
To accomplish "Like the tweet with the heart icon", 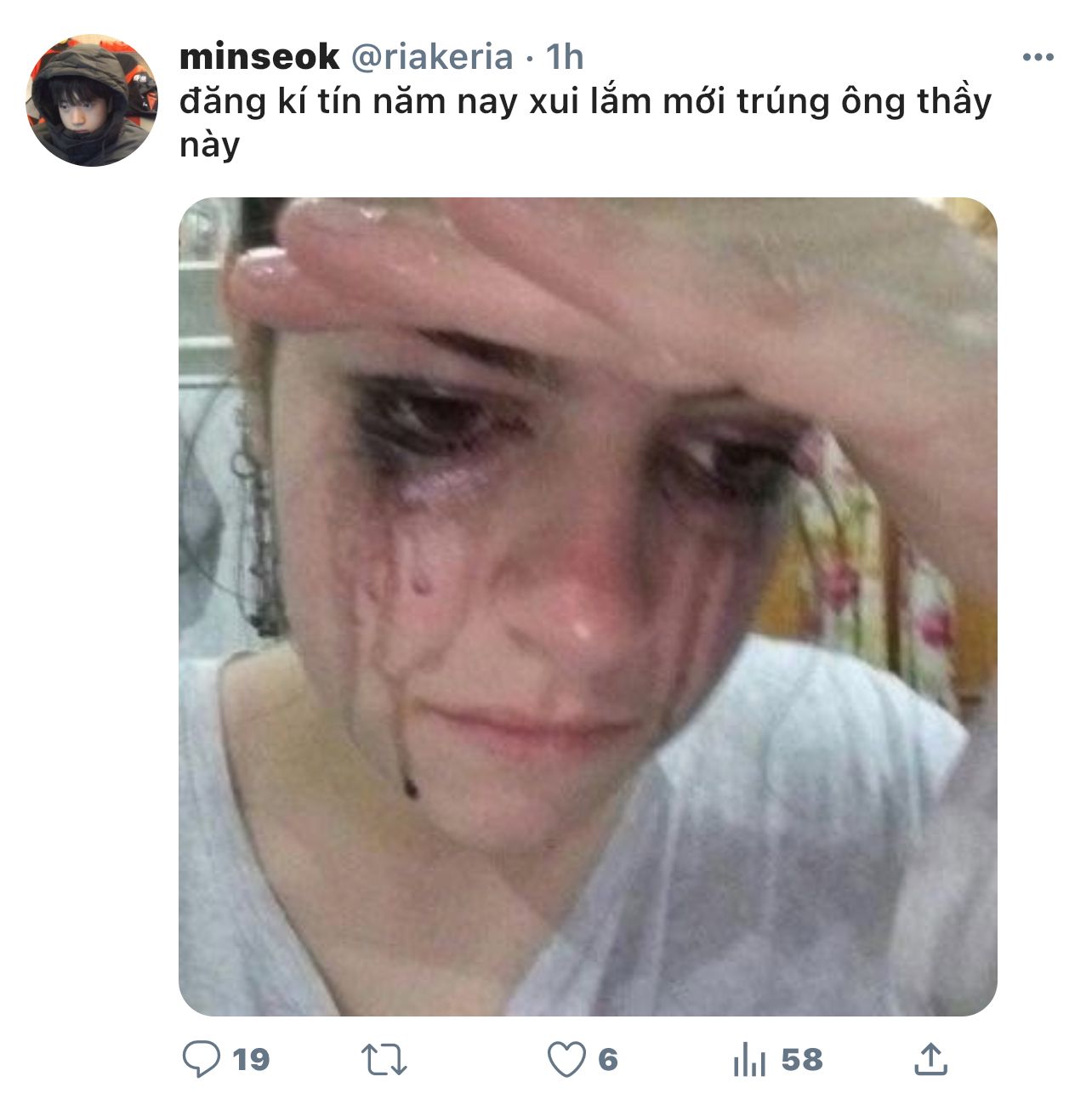I will click(x=566, y=1059).
